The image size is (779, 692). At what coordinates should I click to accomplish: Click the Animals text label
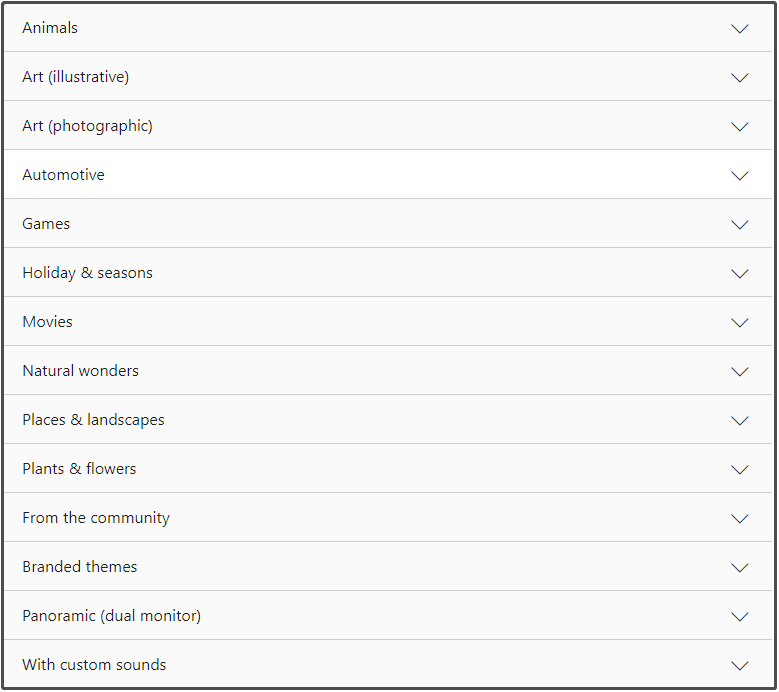click(x=50, y=28)
